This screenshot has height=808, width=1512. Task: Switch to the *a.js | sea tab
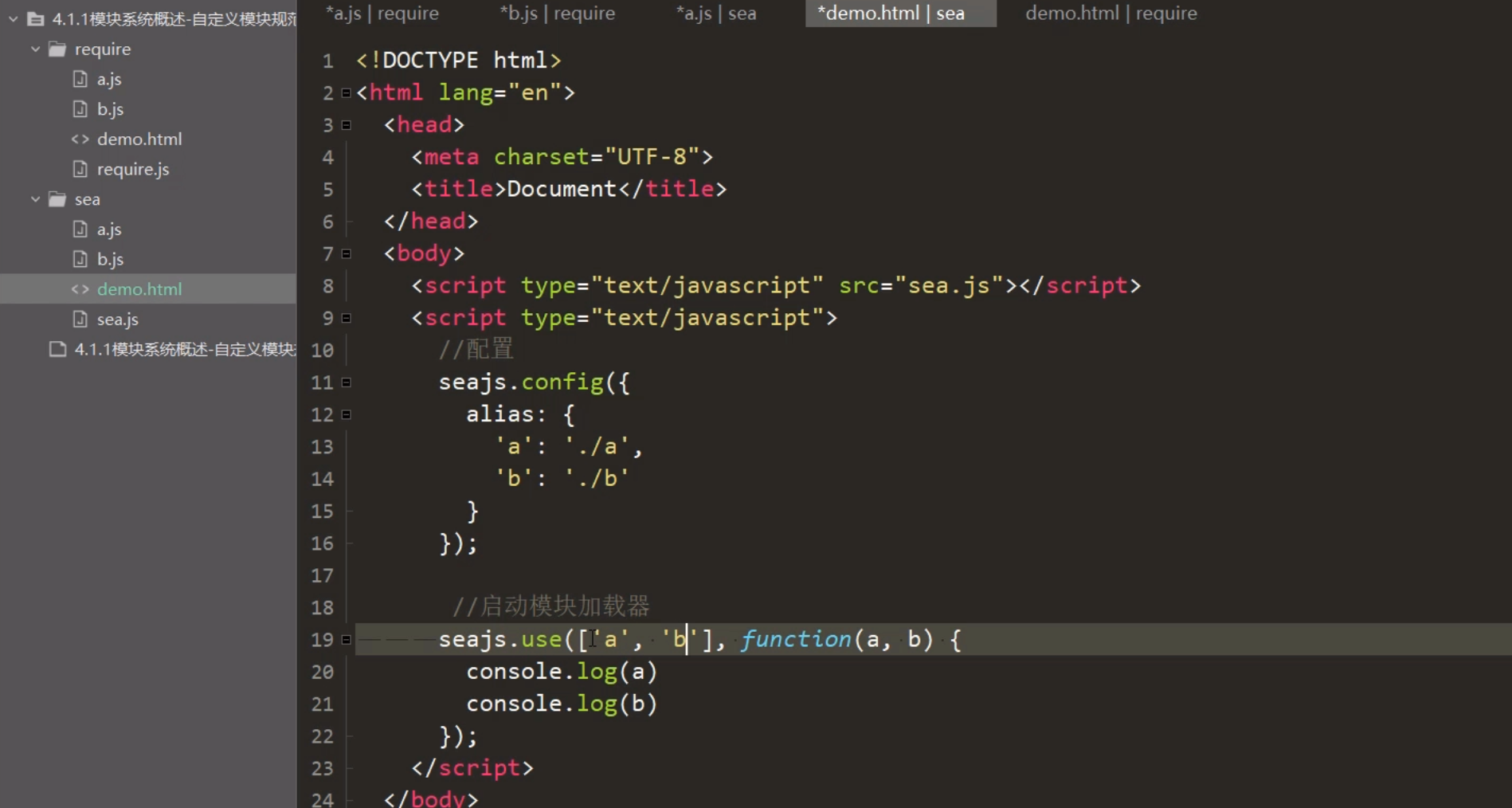715,14
